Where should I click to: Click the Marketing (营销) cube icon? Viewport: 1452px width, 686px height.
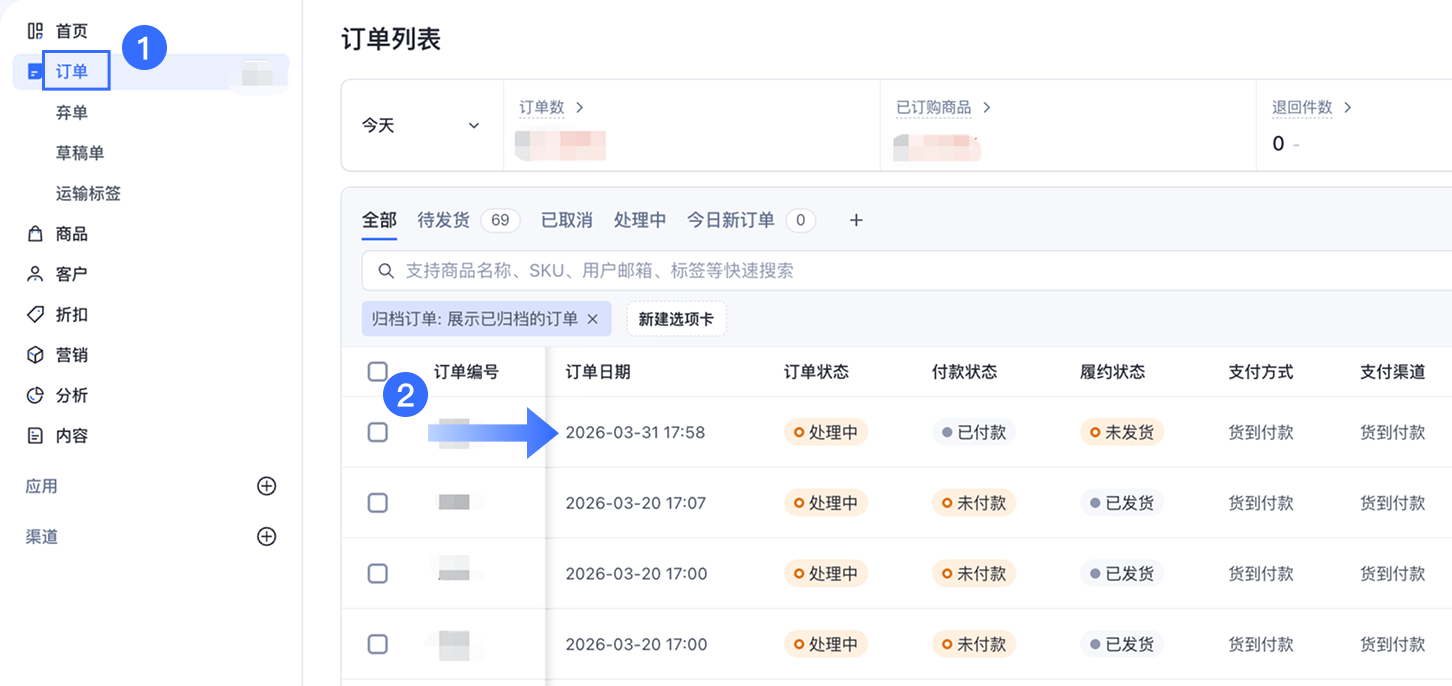(35, 355)
